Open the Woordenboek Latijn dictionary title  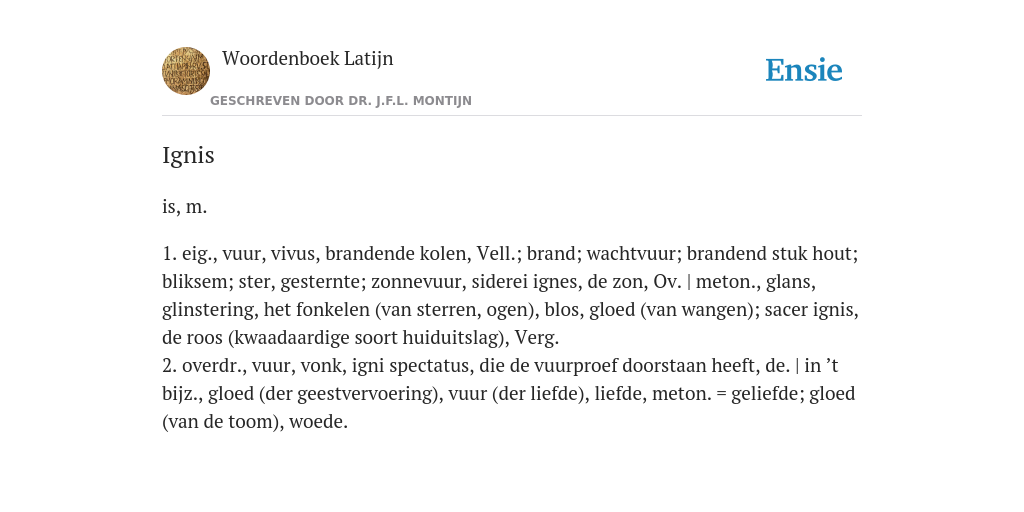(308, 58)
